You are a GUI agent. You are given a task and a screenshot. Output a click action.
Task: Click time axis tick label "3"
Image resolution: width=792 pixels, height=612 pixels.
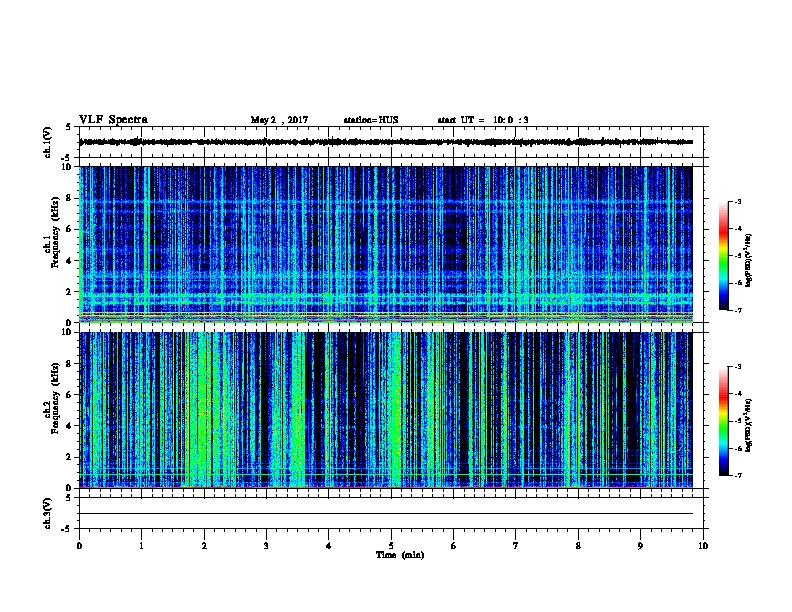266,546
